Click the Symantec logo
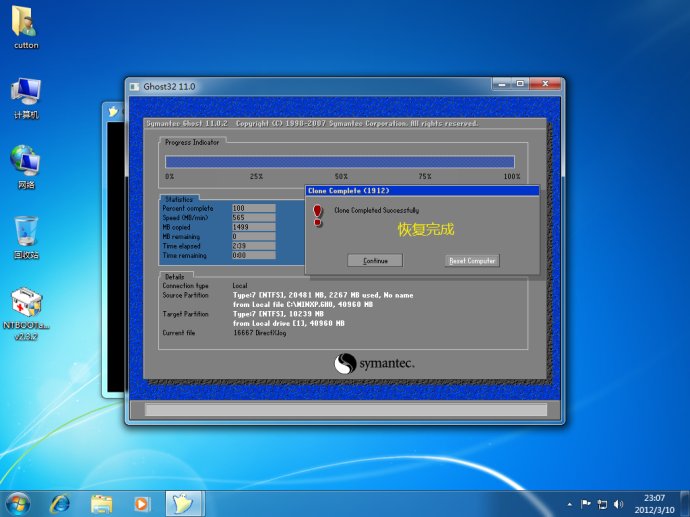The width and height of the screenshot is (690, 517). coord(374,363)
